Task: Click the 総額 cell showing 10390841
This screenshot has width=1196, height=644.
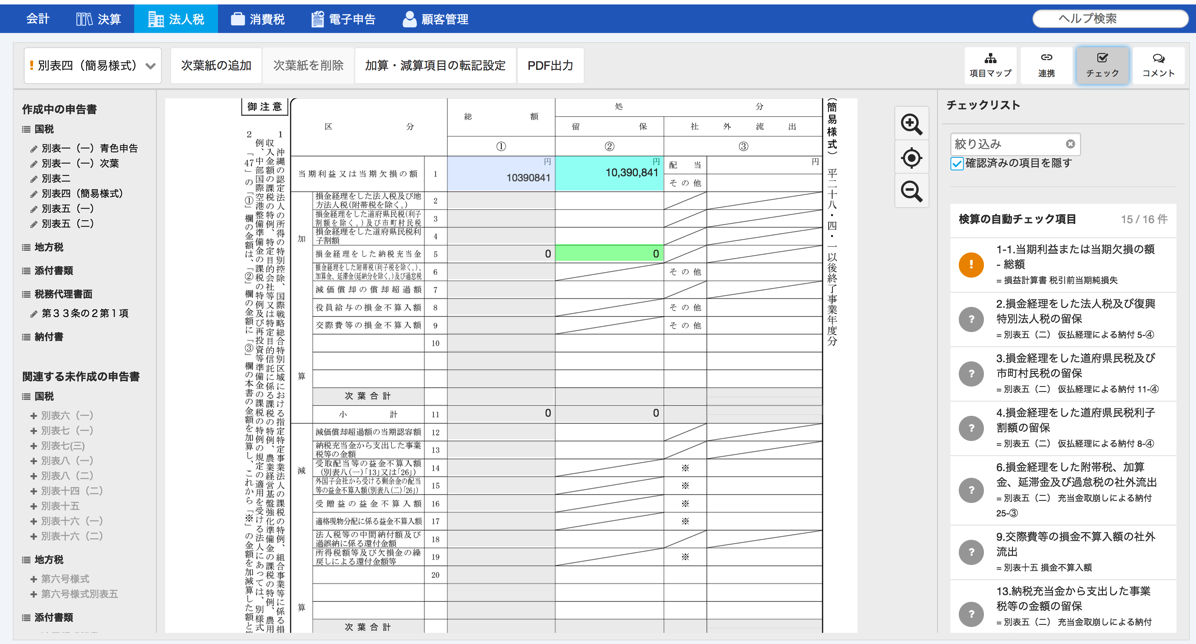Action: (500, 174)
